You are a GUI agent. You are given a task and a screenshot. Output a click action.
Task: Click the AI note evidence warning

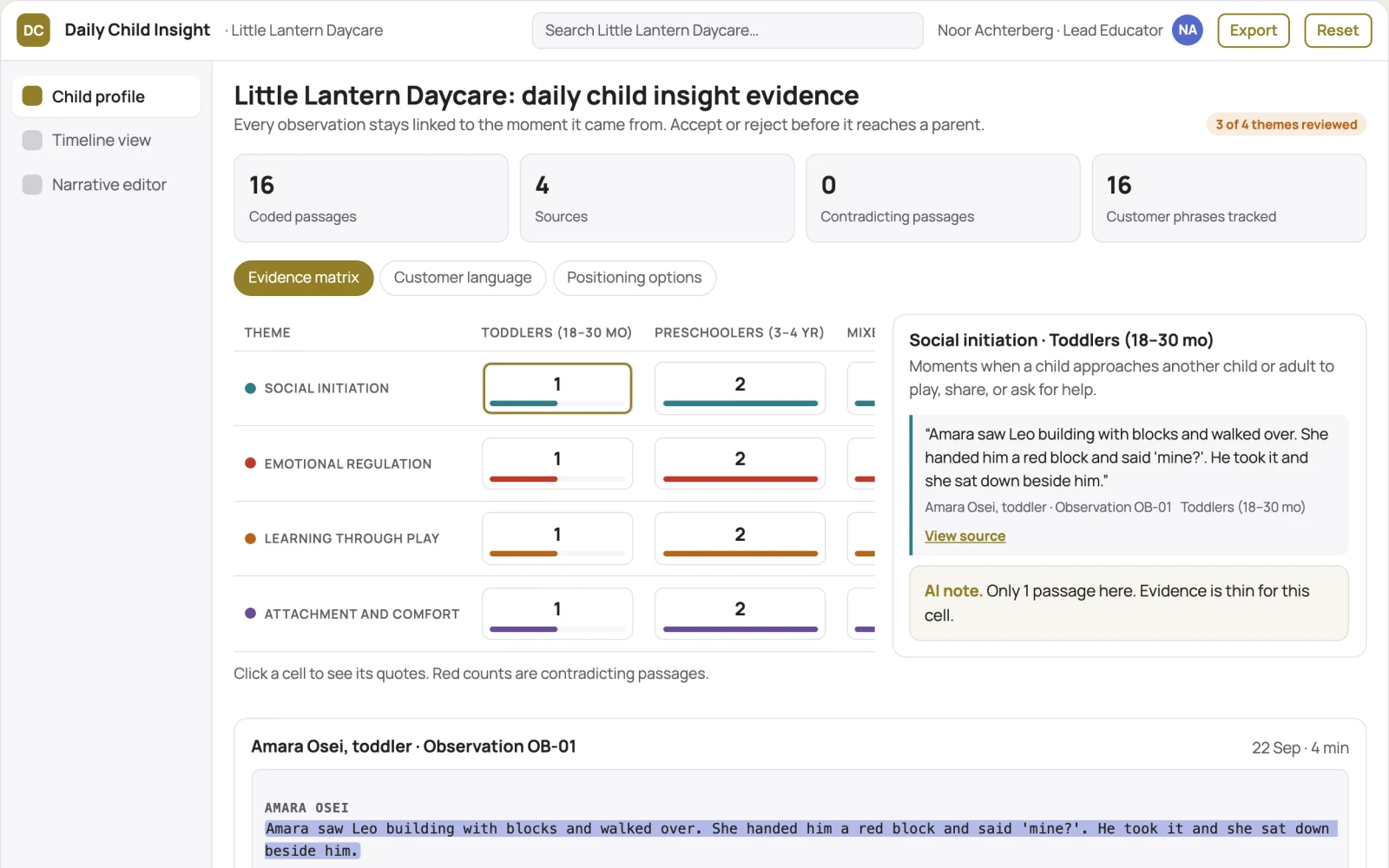pos(1129,603)
